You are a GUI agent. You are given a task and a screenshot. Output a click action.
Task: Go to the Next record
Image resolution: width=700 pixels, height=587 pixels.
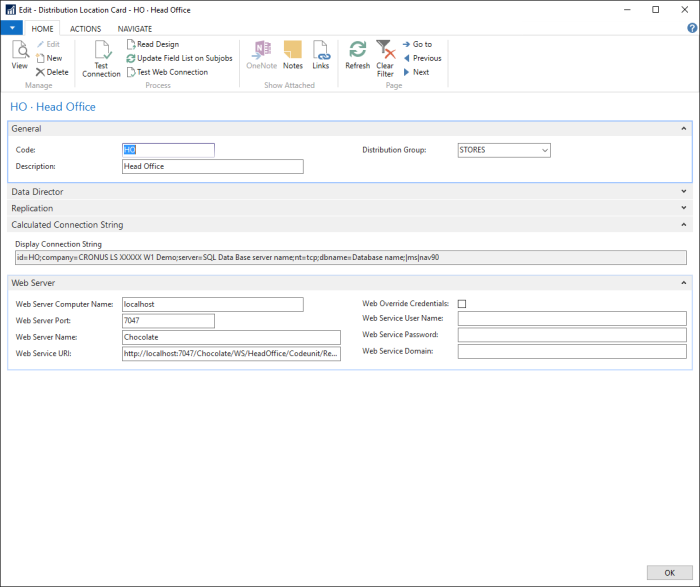point(420,72)
